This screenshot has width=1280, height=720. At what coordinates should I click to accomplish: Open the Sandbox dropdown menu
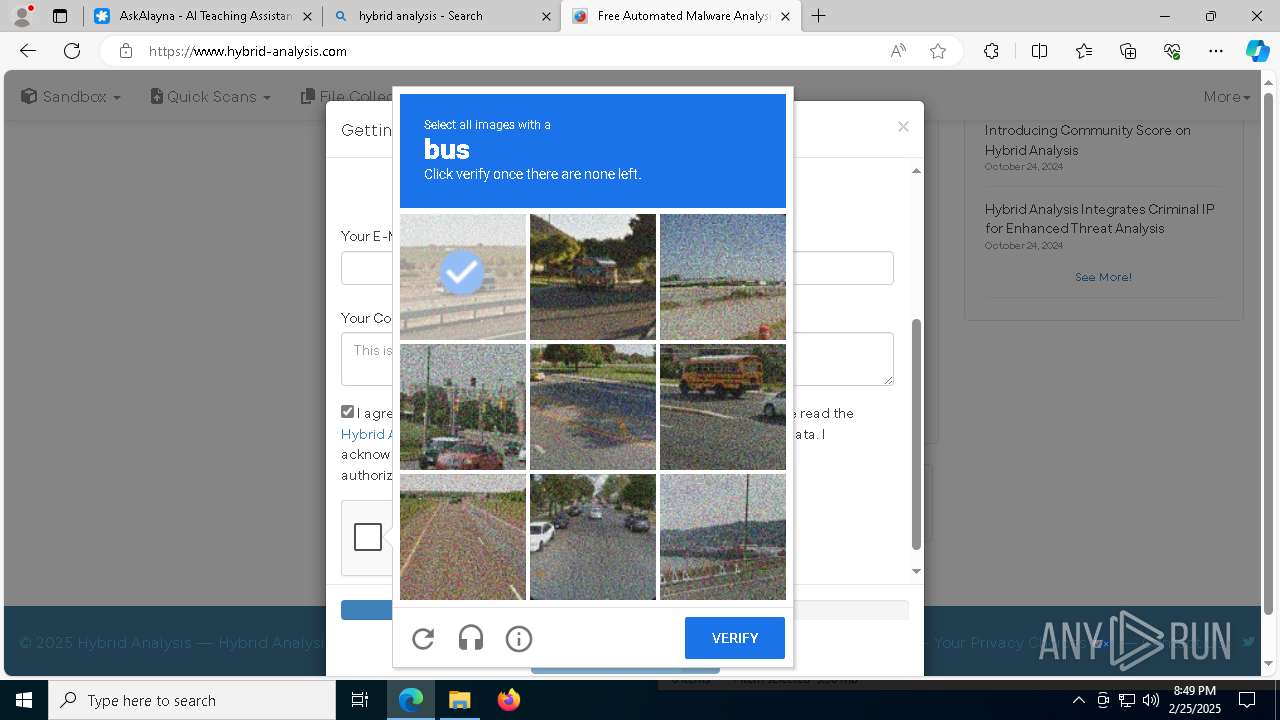(x=71, y=97)
